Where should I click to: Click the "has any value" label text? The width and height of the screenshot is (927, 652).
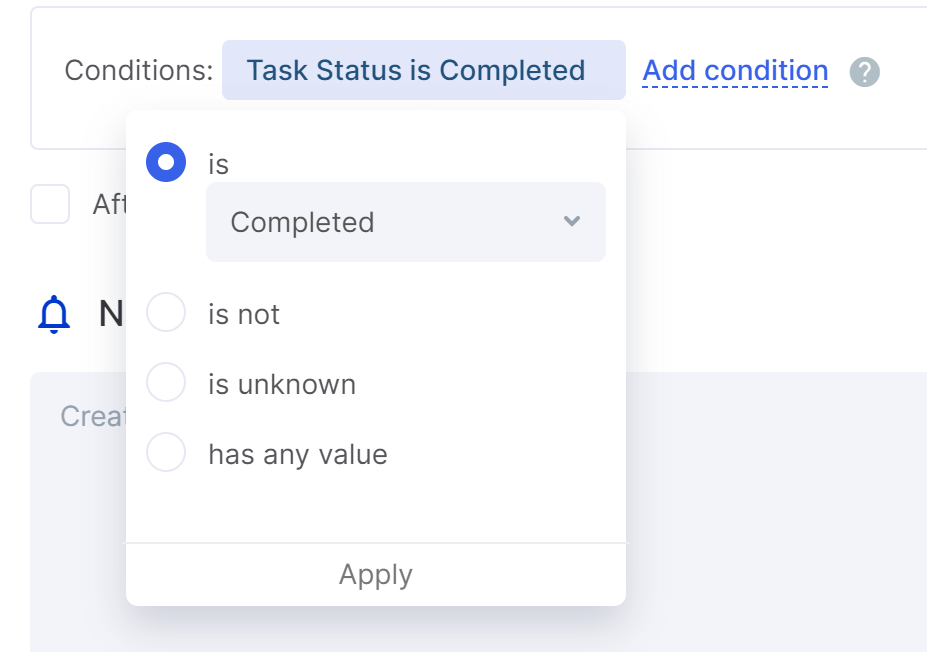pyautogui.click(x=298, y=455)
